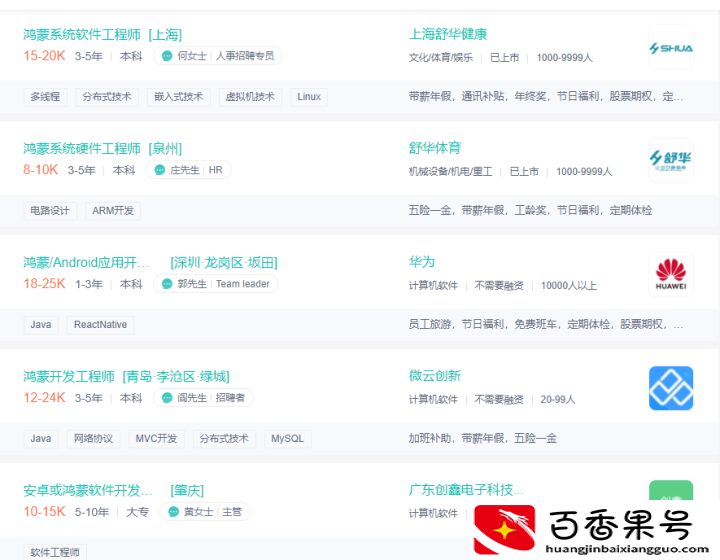
Task: Contact 阎先生 招聘者
Action: (203, 398)
